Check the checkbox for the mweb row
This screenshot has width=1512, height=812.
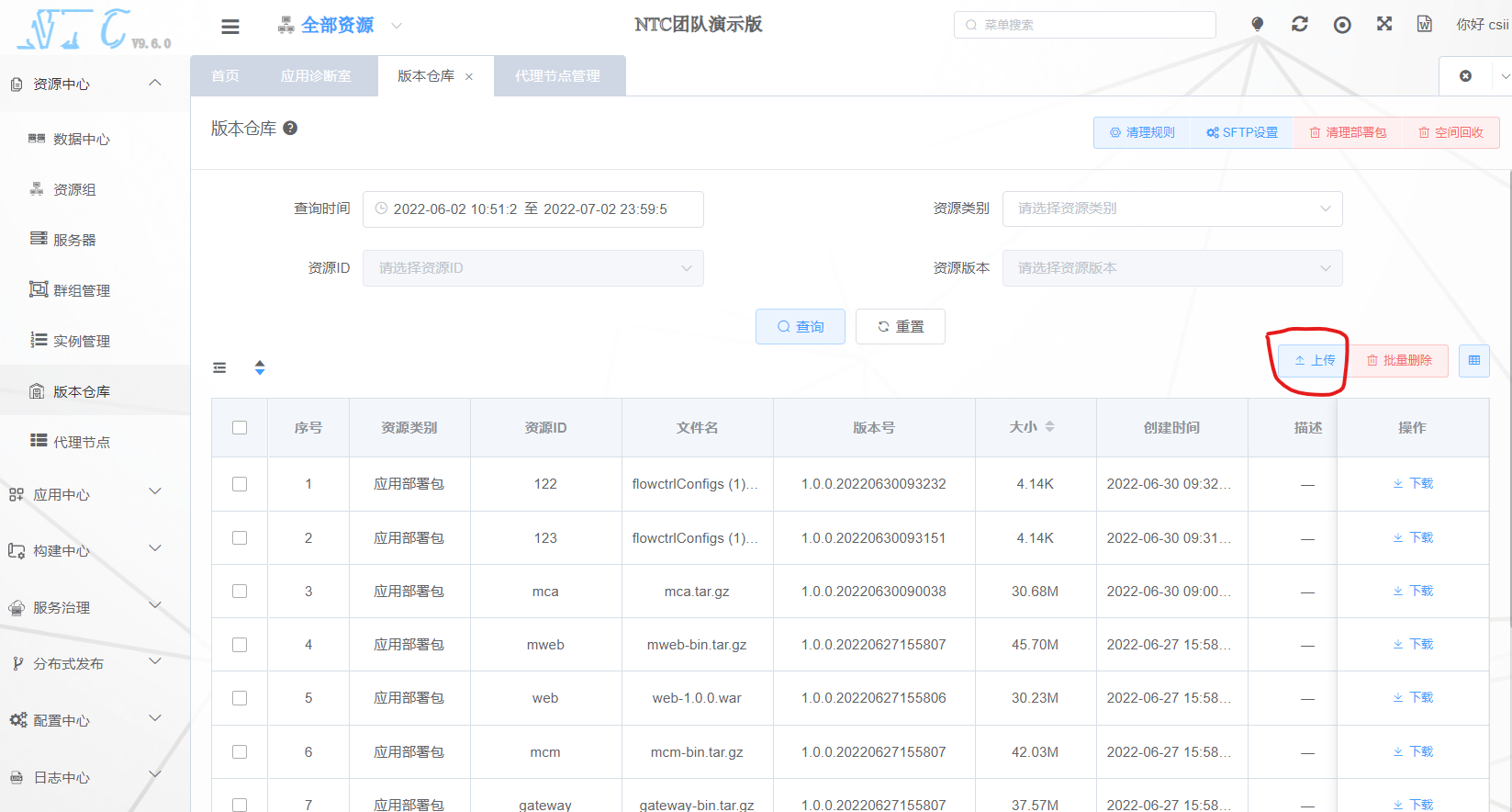240,645
